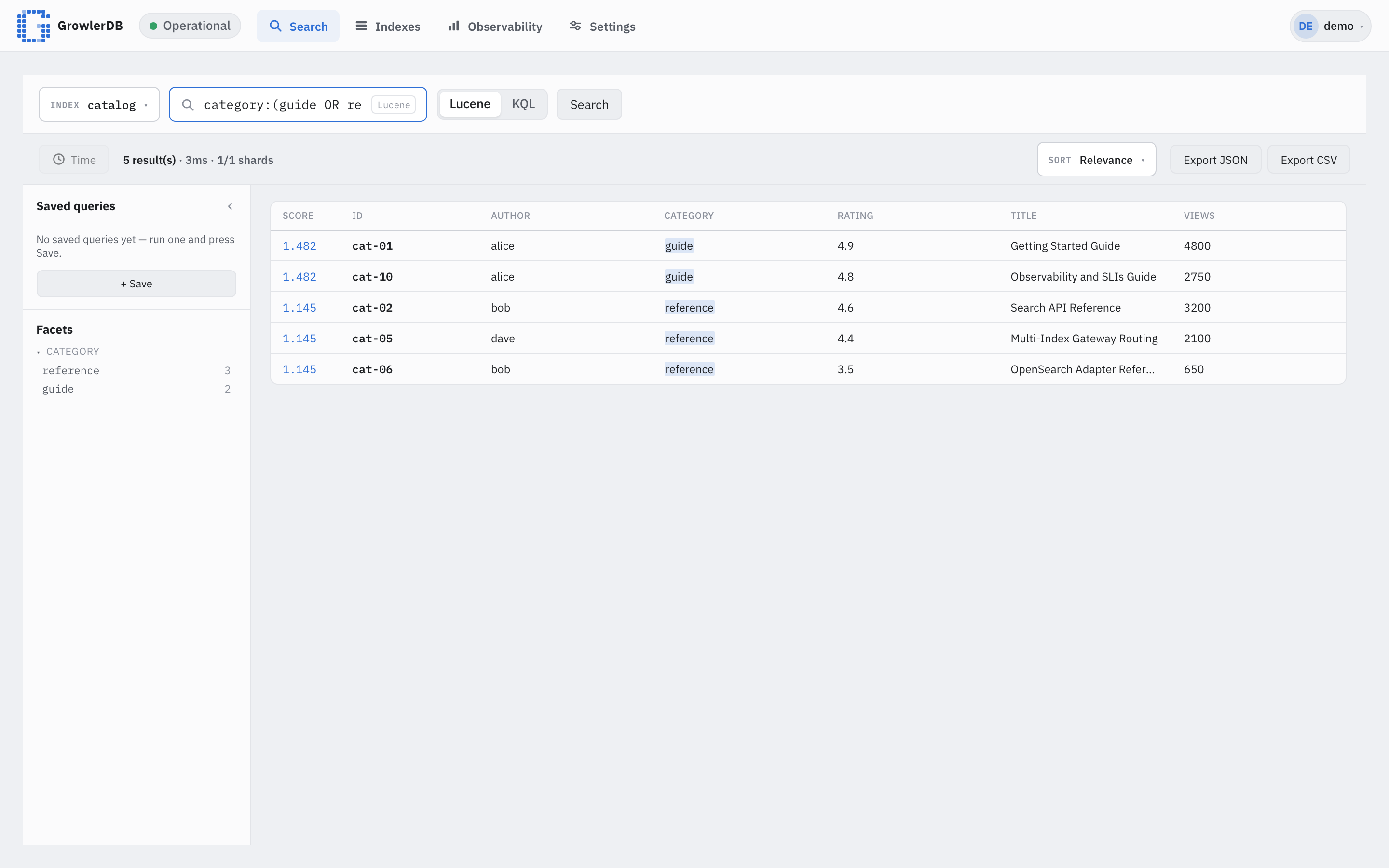This screenshot has height=868, width=1389.
Task: Open score 1.482 for cat-10
Action: point(299,277)
